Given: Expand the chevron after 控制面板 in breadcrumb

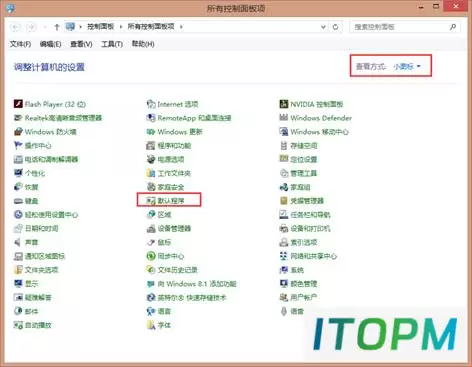Looking at the screenshot, I should (x=121, y=27).
